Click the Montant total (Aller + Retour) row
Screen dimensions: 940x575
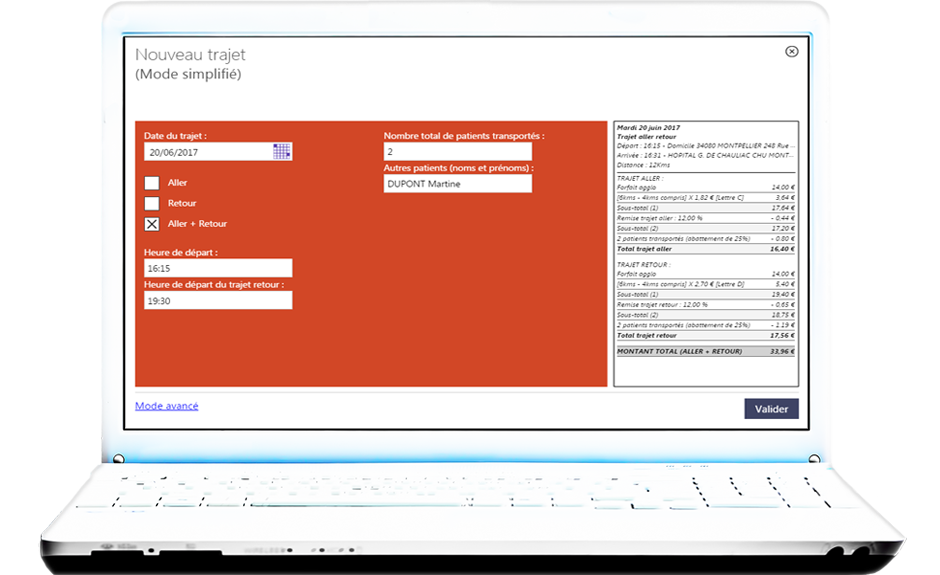pos(705,352)
